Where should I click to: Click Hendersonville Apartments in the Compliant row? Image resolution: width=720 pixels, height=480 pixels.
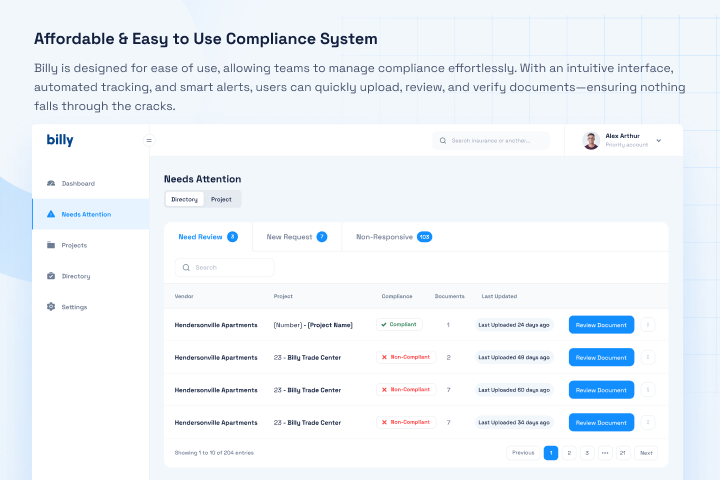point(216,325)
